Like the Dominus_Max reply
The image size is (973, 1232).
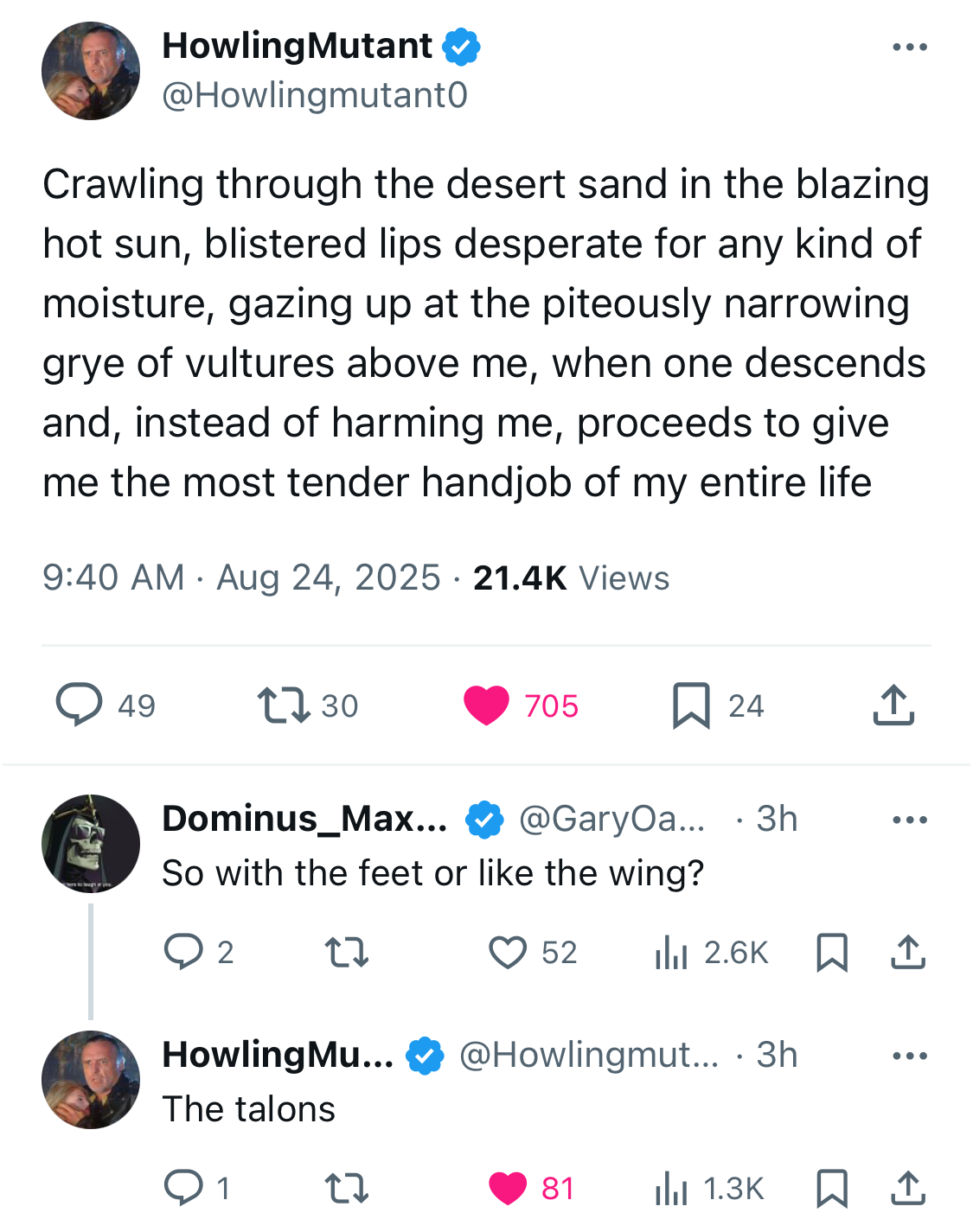pyautogui.click(x=508, y=952)
